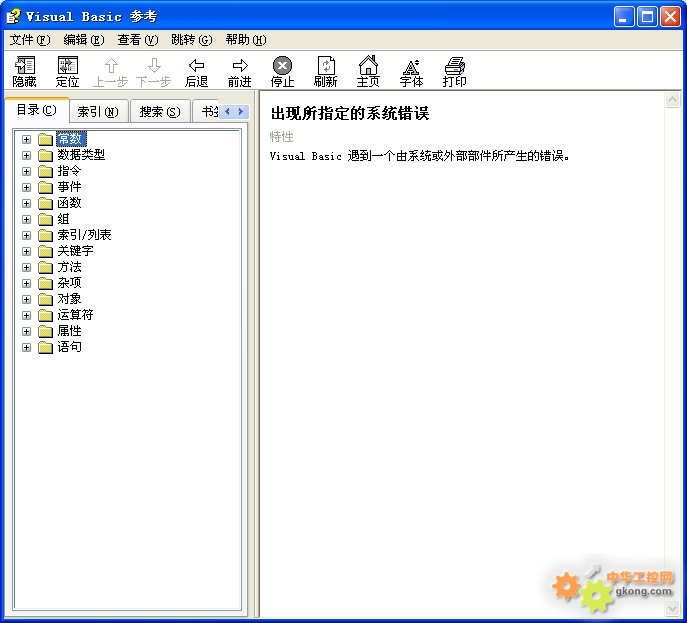Switch to the 目录(C) tab
This screenshot has width=687, height=623.
pos(37,110)
